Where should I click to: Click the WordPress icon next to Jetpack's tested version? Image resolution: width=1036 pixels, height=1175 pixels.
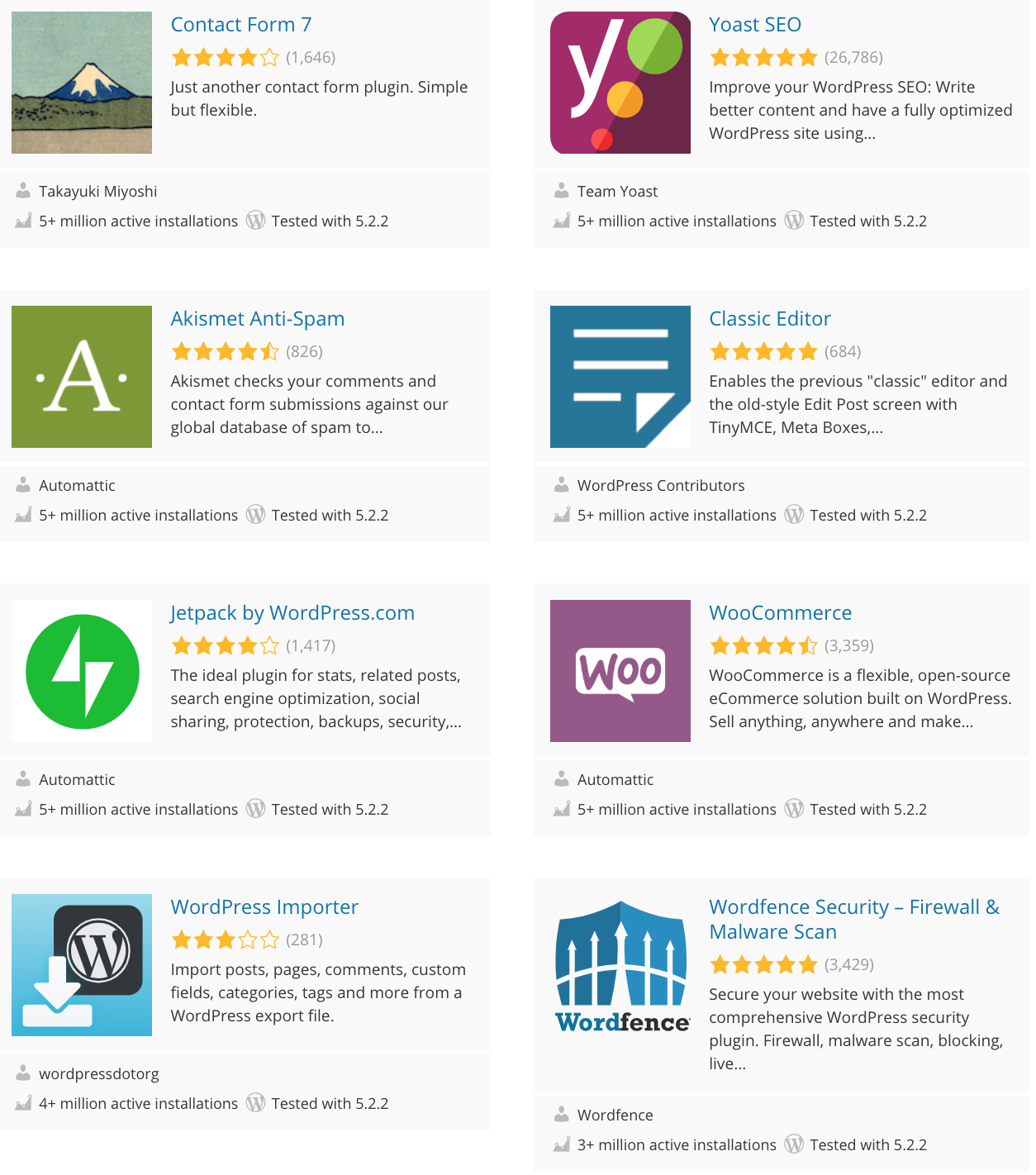(255, 808)
